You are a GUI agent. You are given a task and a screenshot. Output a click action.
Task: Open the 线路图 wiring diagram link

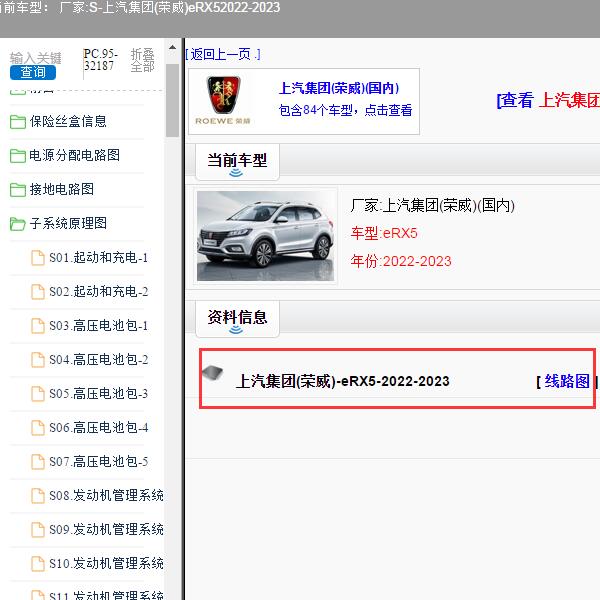567,381
